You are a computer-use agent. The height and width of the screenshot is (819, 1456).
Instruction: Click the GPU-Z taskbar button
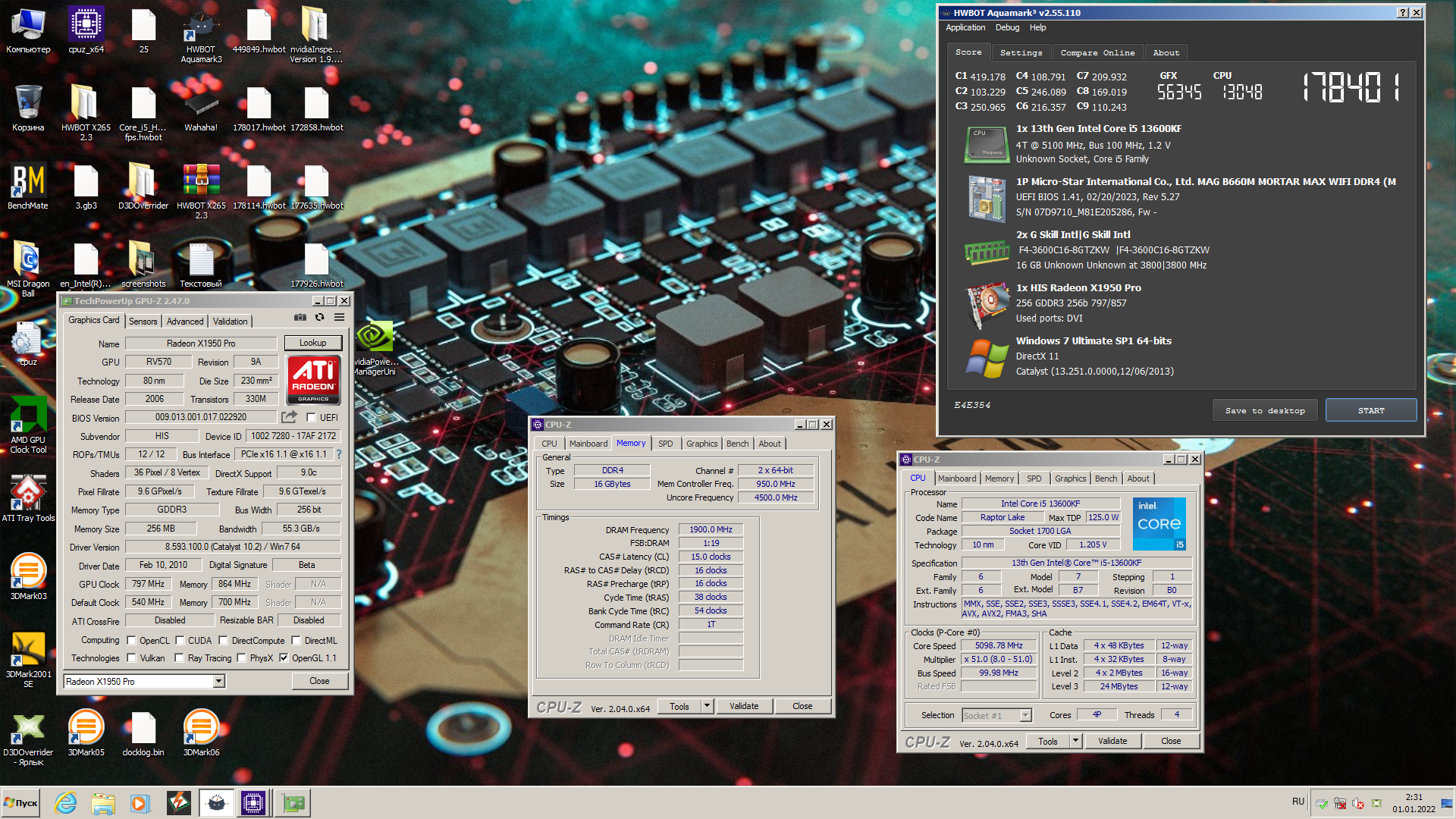tap(293, 803)
